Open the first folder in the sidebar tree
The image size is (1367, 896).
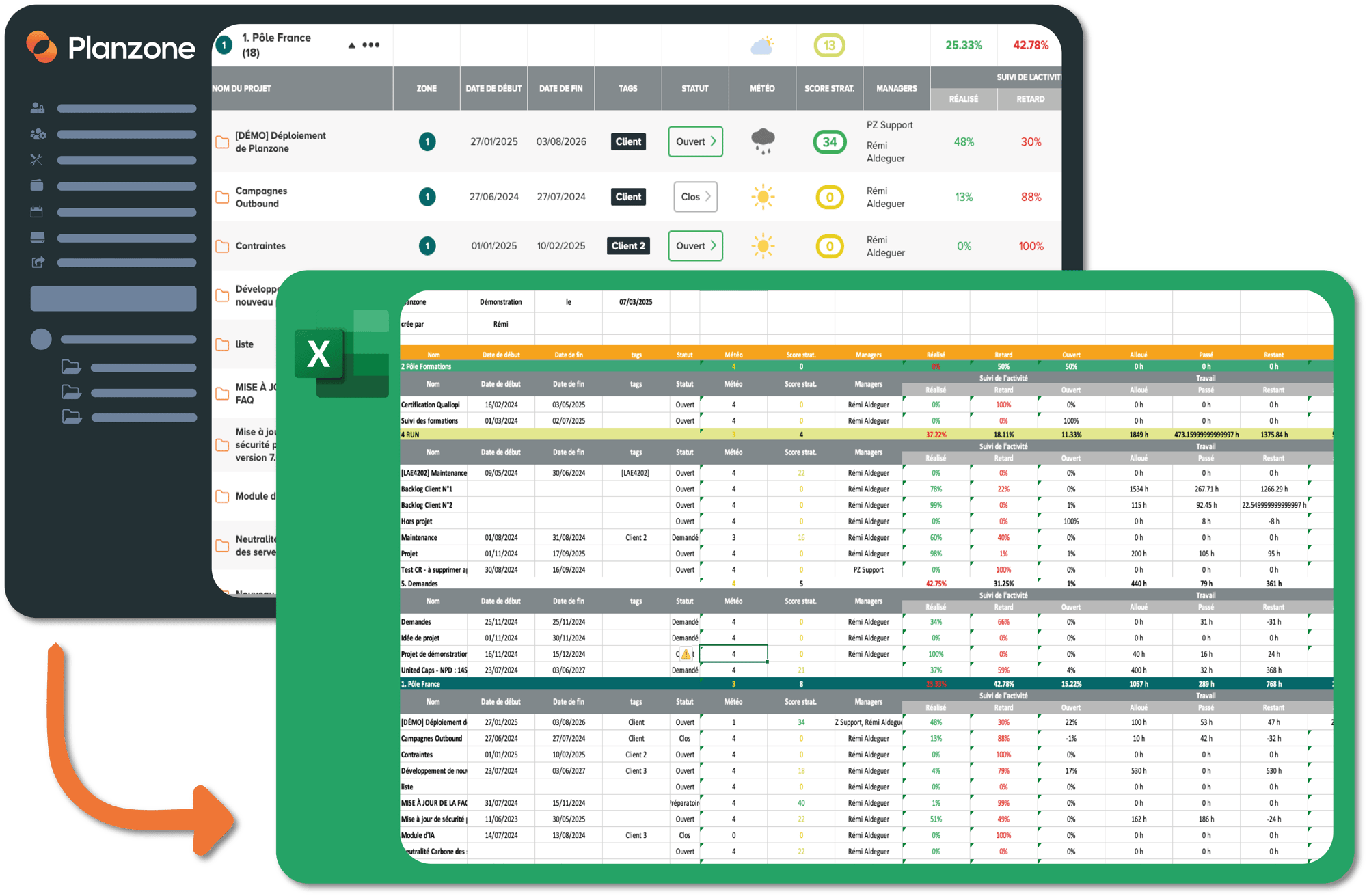71,367
